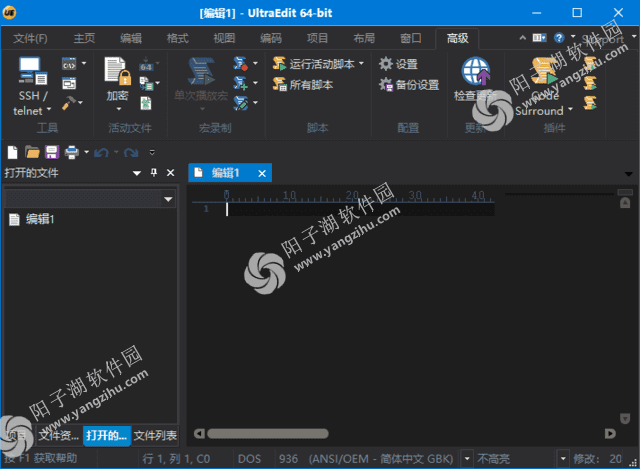Viewport: 640px width, 469px height.
Task: Switch to File explorer (文件资...) panel tab
Action: coord(59,436)
